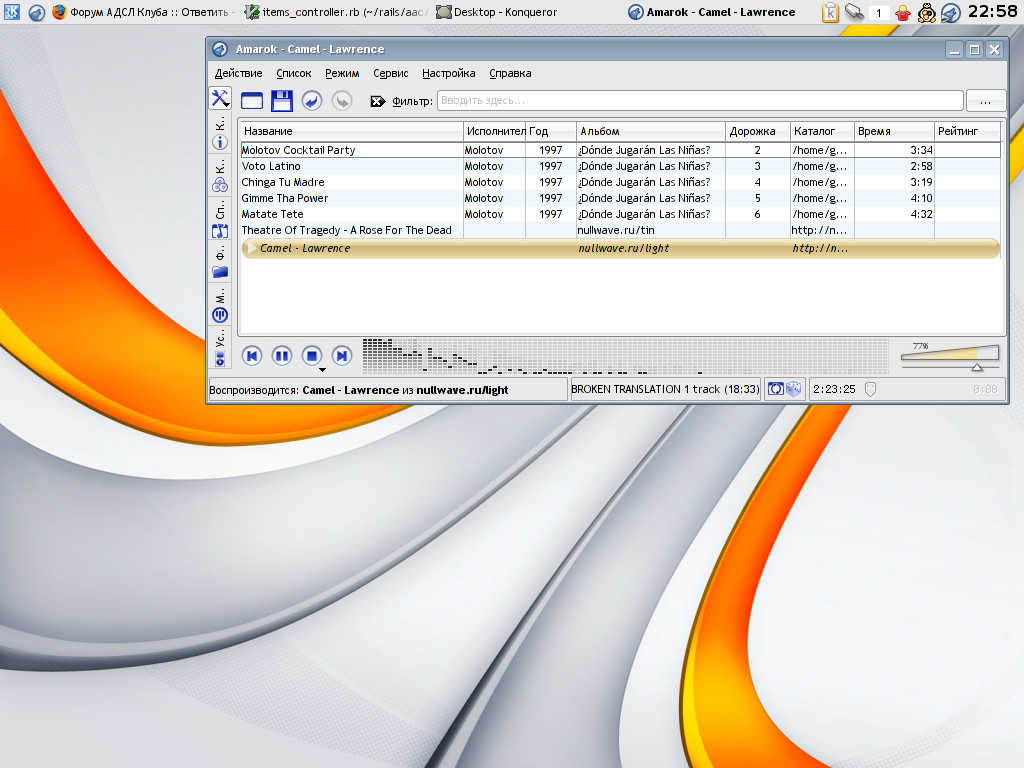Screen dimensions: 1024x768
Task: Toggle random mode dice icon
Action: tap(793, 389)
